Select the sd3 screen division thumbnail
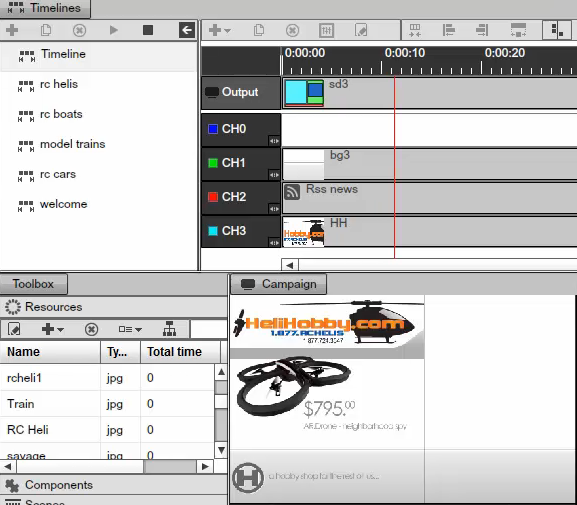Viewport: 577px width, 505px height. (x=304, y=93)
